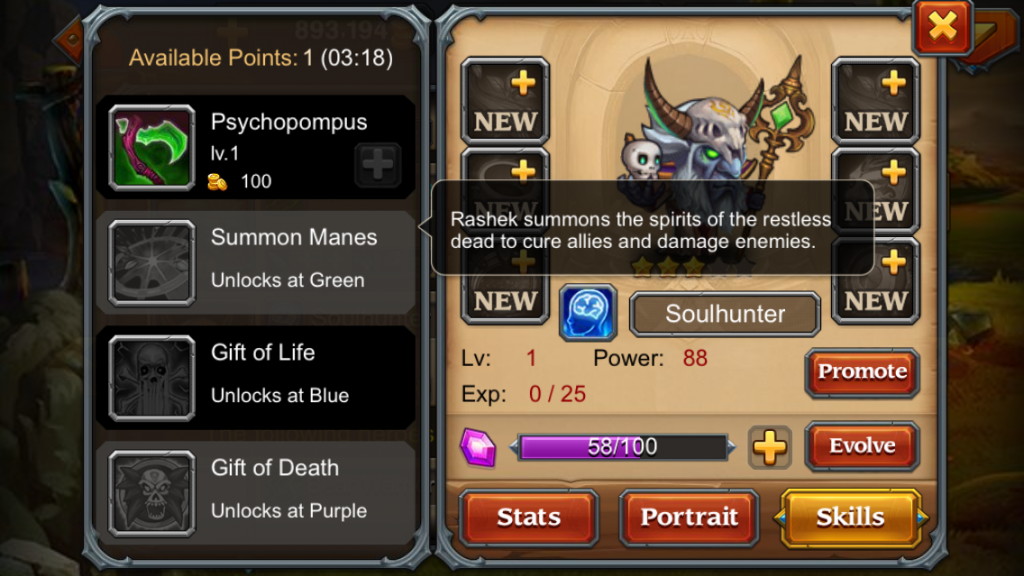The height and width of the screenshot is (576, 1024).
Task: Click the Promote button
Action: point(862,372)
